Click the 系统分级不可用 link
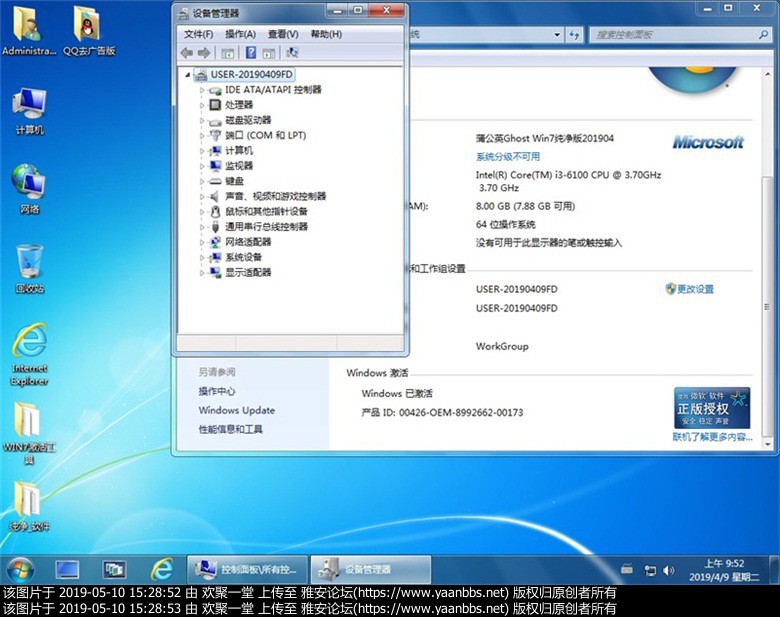The height and width of the screenshot is (617, 780). (508, 157)
